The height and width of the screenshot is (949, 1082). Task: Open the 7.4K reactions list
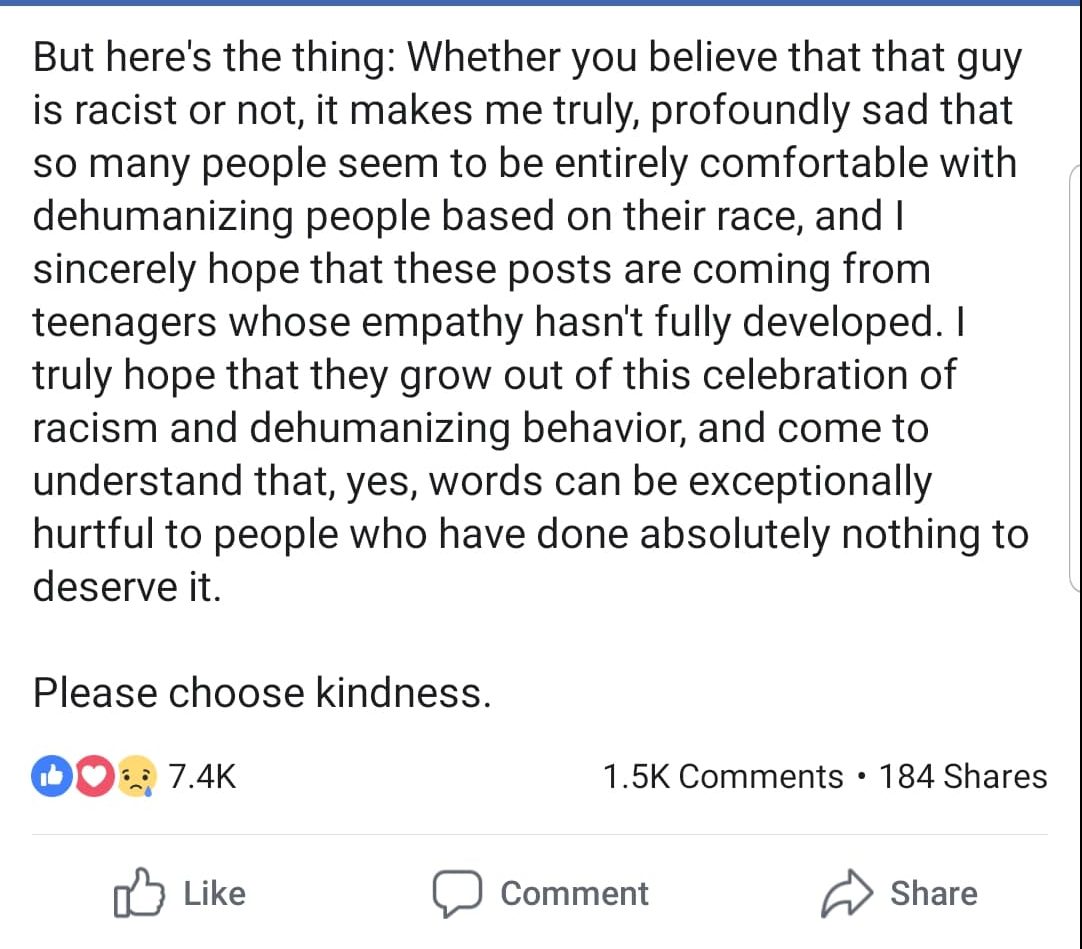tap(202, 776)
